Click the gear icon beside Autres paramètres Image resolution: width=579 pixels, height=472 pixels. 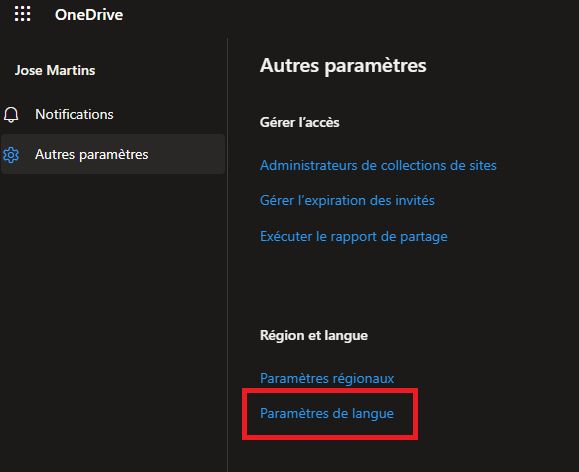tap(11, 155)
